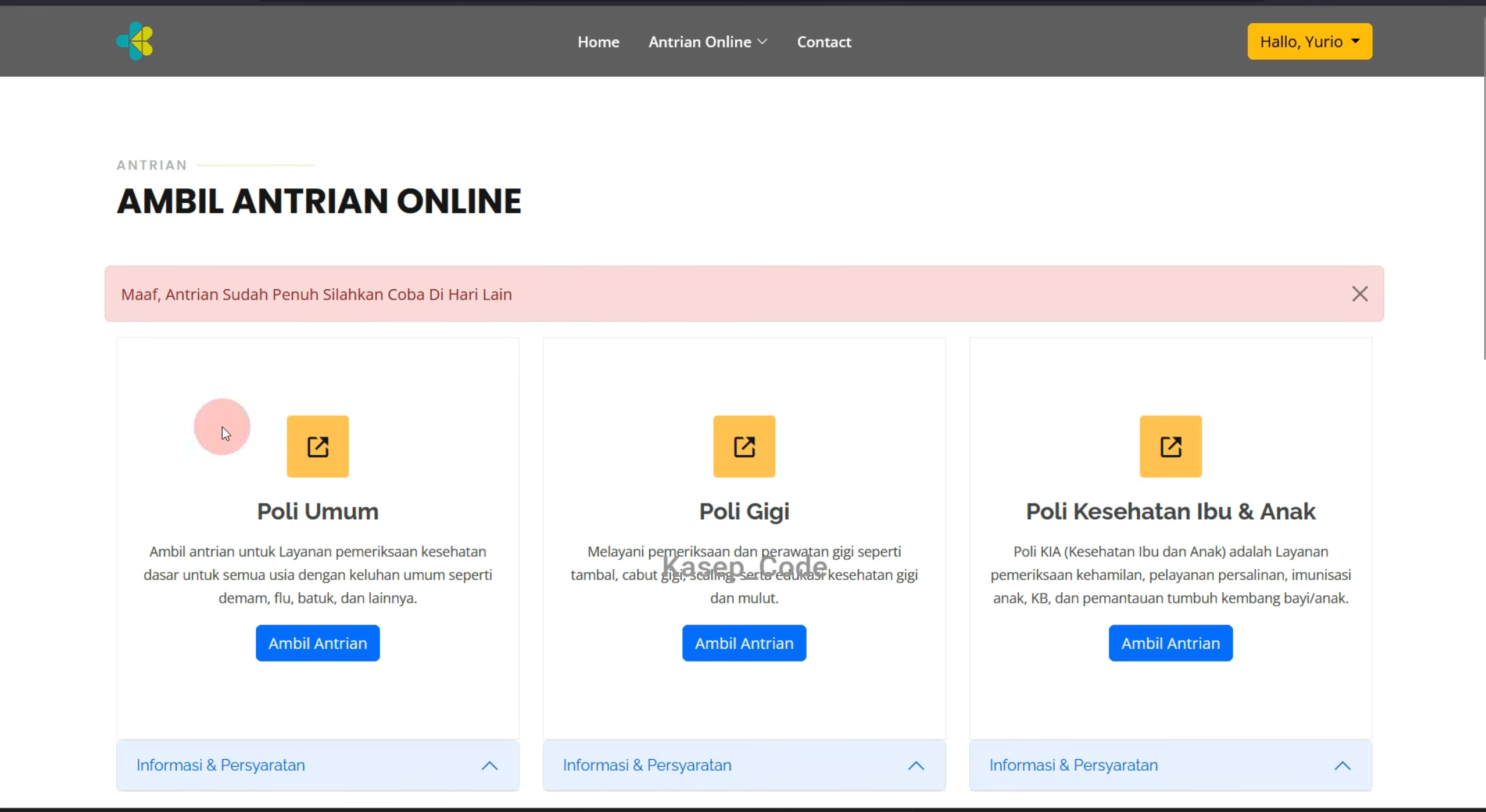This screenshot has width=1486, height=812.
Task: Open the Antrian Online dropdown menu
Action: coord(708,42)
